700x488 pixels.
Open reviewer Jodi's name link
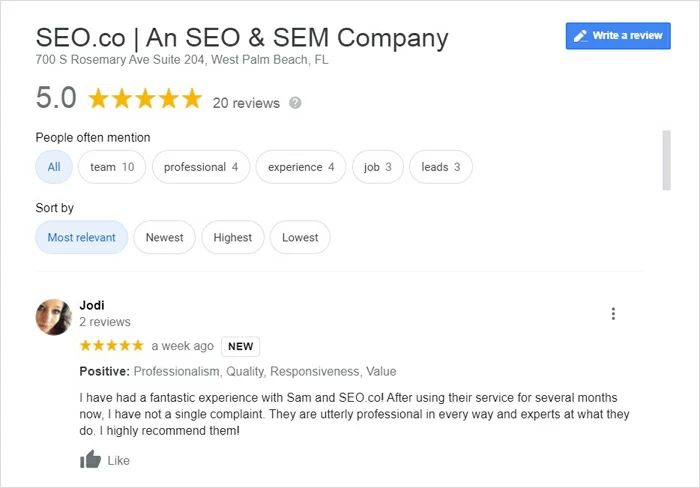tap(92, 305)
